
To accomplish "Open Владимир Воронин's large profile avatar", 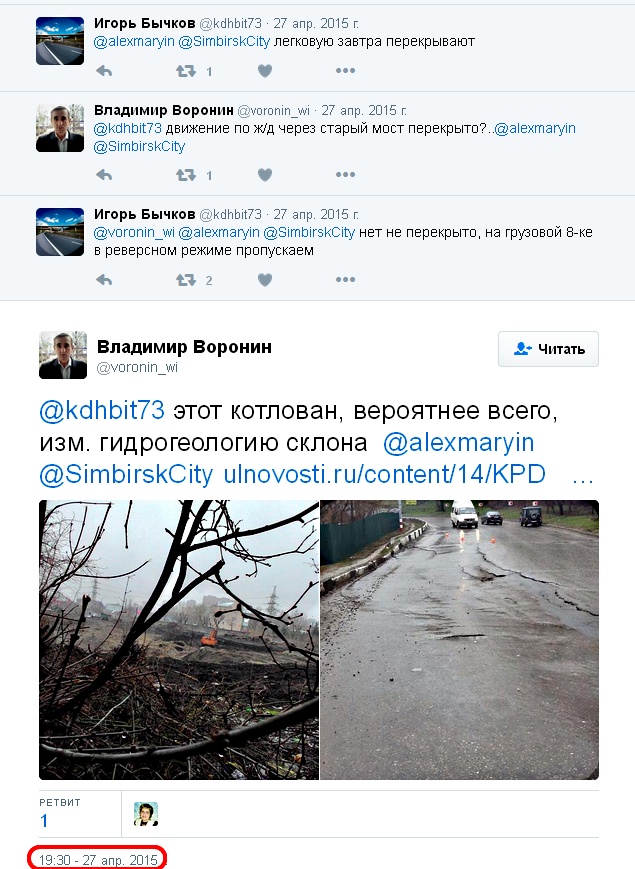I will [x=63, y=355].
